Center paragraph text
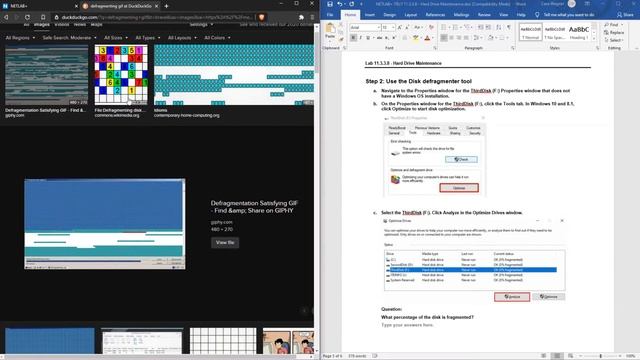640x360 pixels. 451,38
